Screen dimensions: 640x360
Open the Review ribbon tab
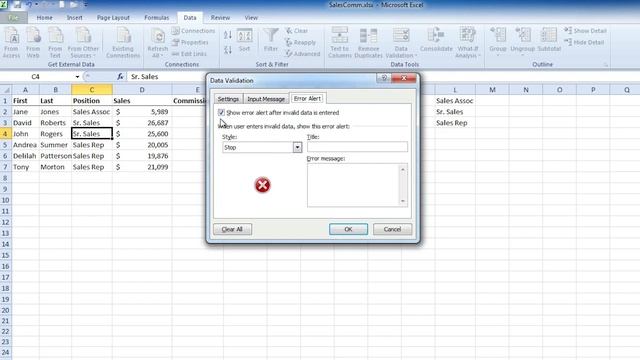[220, 18]
